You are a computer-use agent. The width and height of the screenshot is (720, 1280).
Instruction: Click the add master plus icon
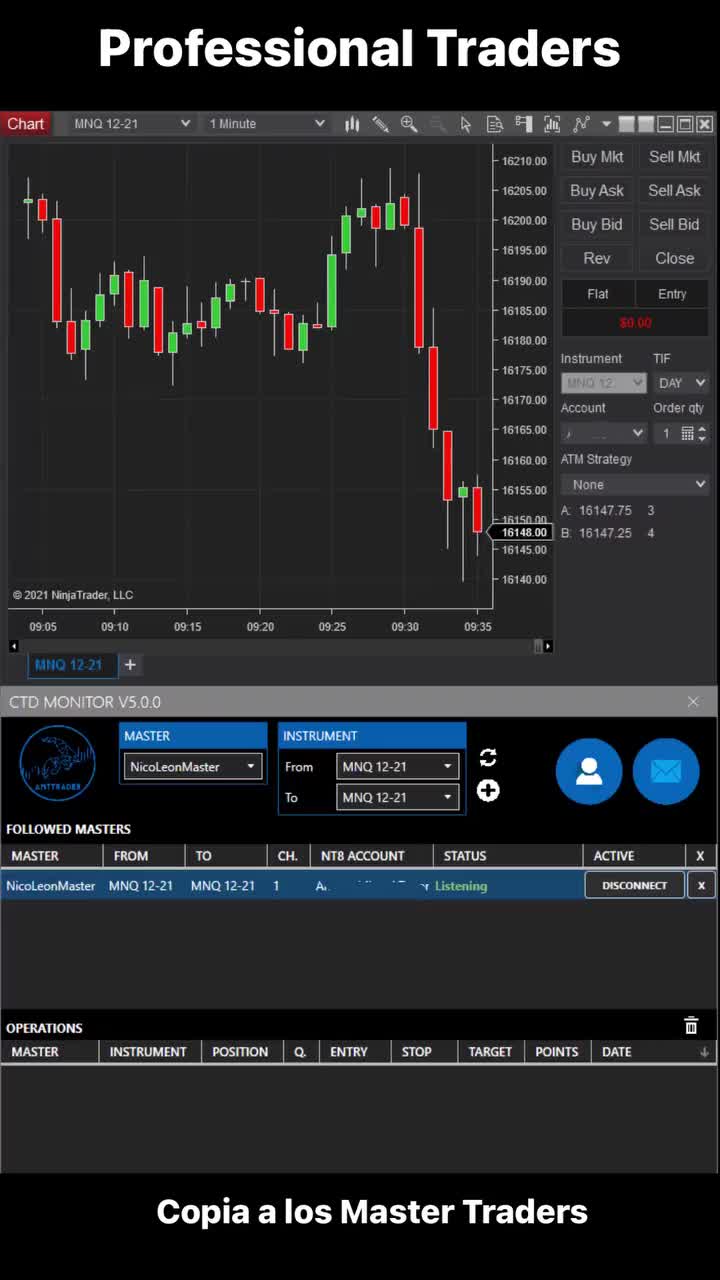coord(488,791)
